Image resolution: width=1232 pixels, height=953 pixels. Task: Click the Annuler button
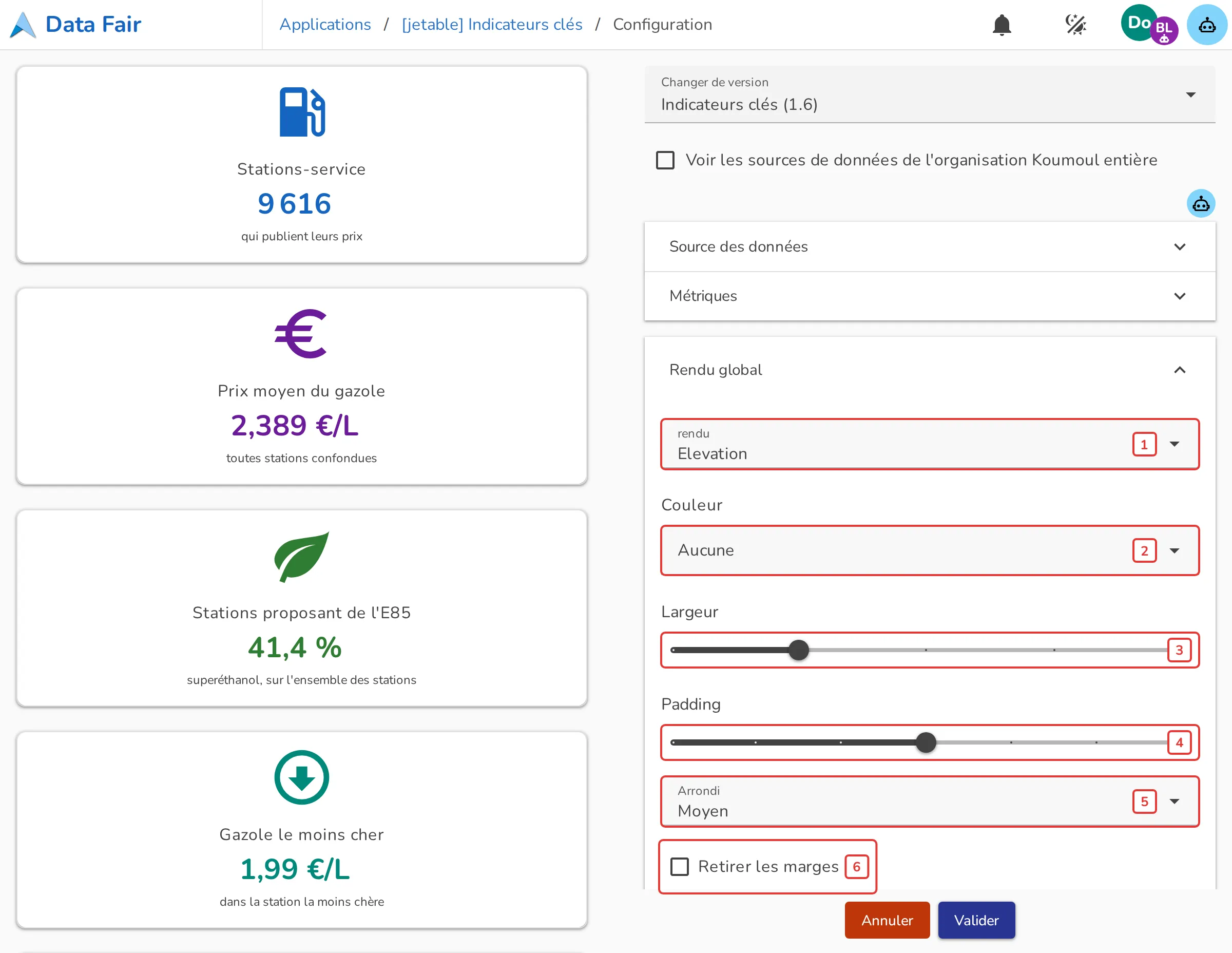(x=887, y=920)
